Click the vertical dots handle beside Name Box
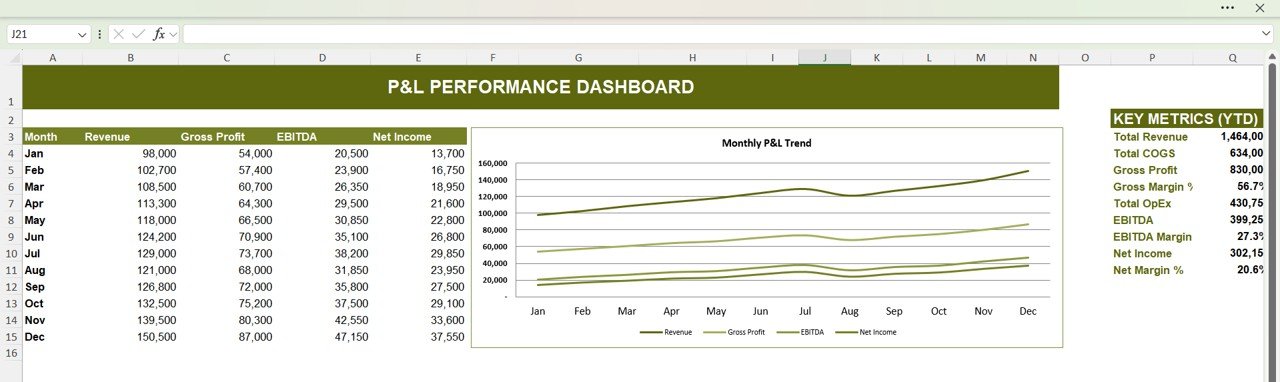Image resolution: width=1280 pixels, height=382 pixels. tap(100, 34)
